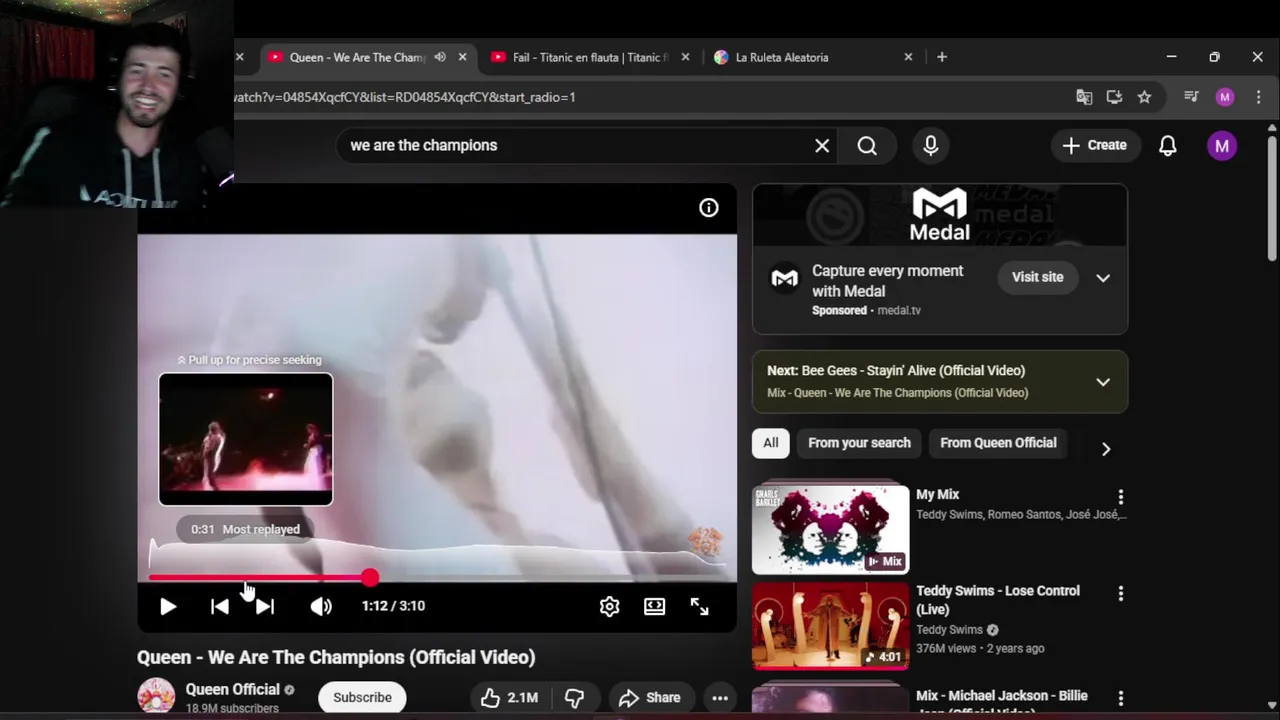Open Michael Jackson mix options menu
The image size is (1280, 720).
(1121, 698)
